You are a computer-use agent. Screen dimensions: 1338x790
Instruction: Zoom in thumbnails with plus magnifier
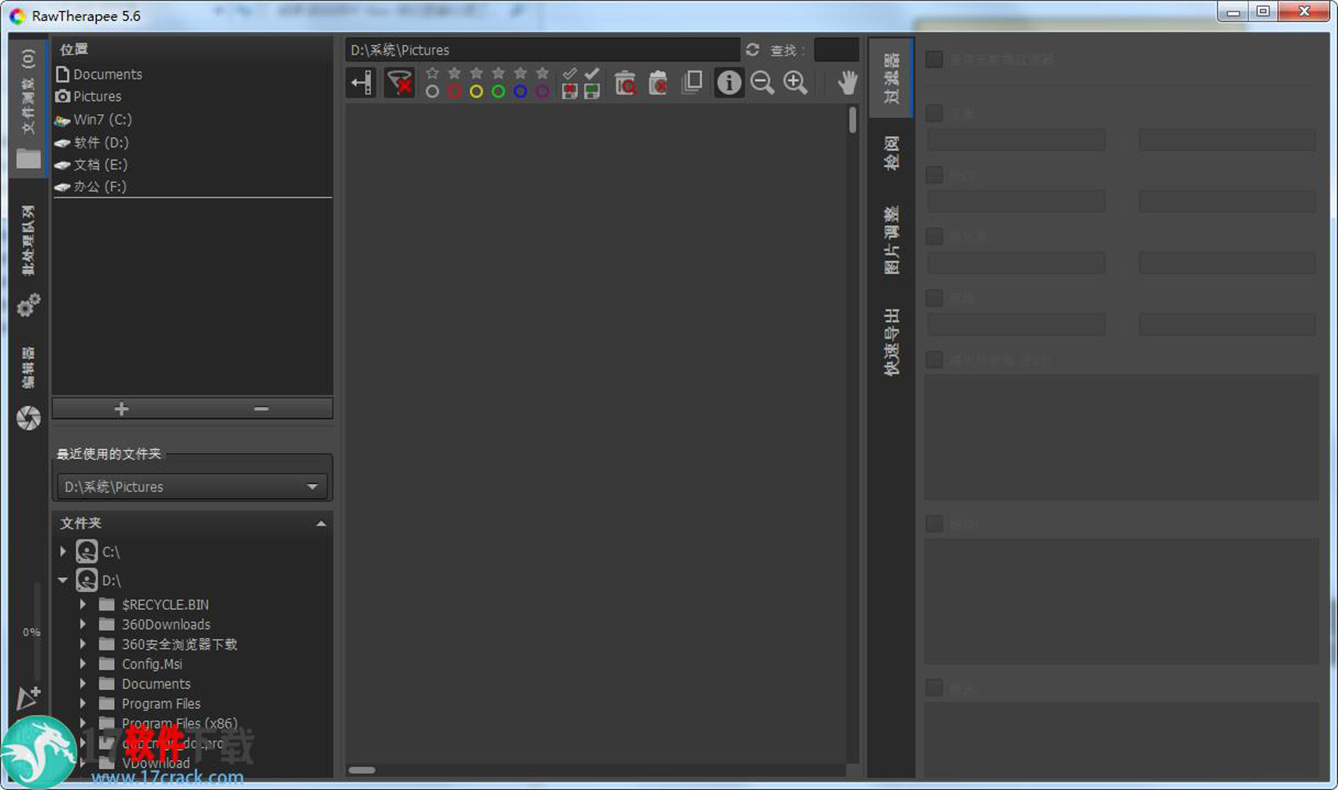795,83
